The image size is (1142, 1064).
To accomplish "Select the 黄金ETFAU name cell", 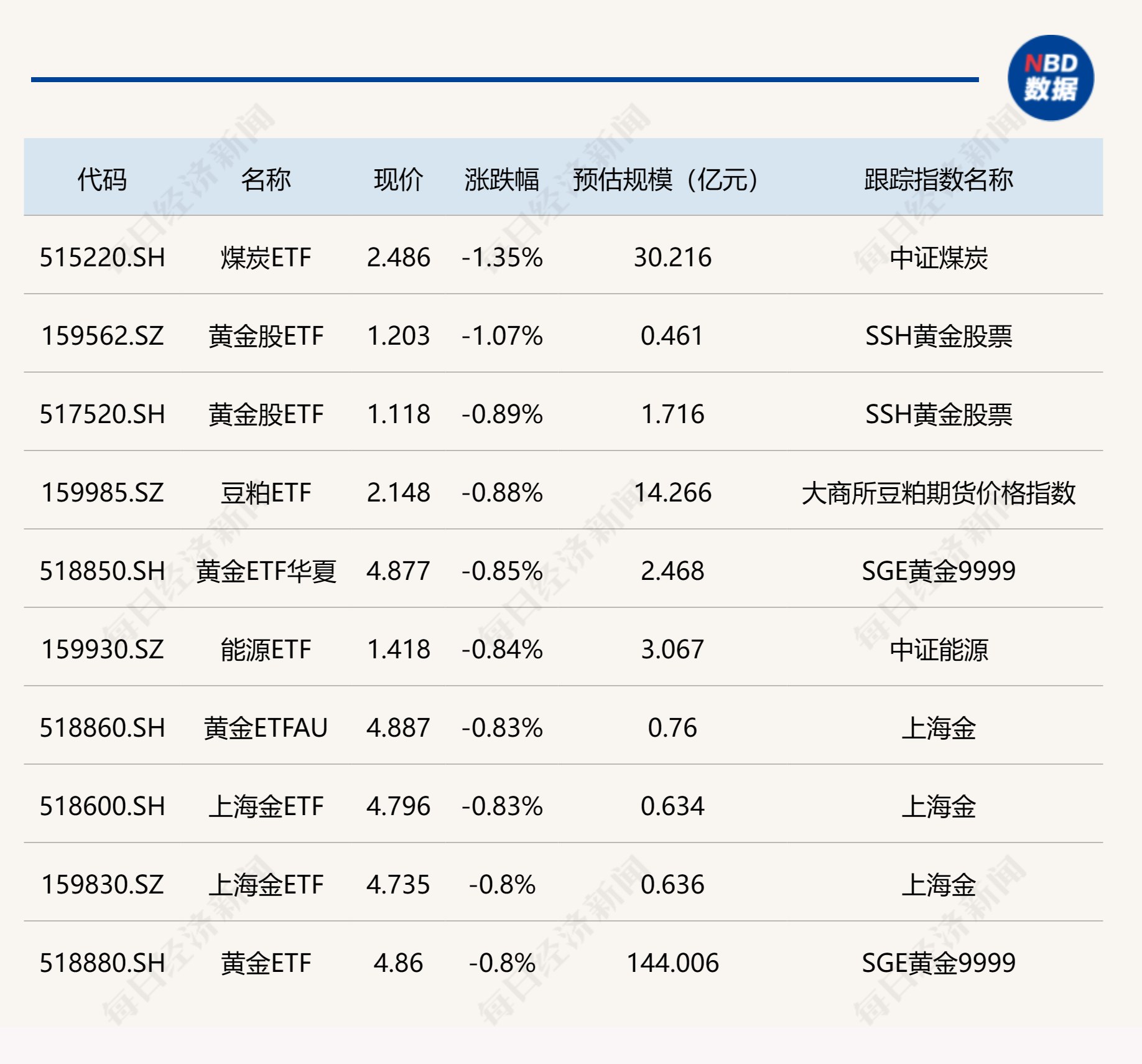I will pyautogui.click(x=266, y=728).
